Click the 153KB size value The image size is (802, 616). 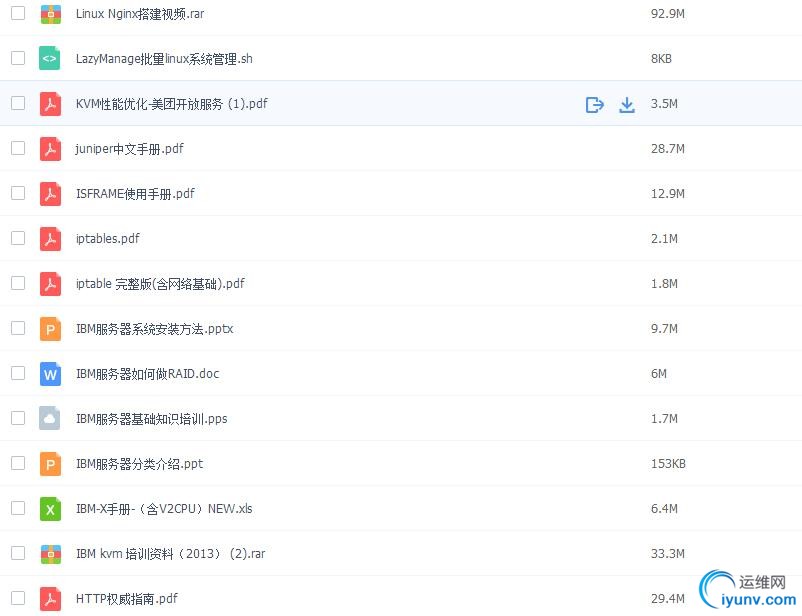[668, 464]
